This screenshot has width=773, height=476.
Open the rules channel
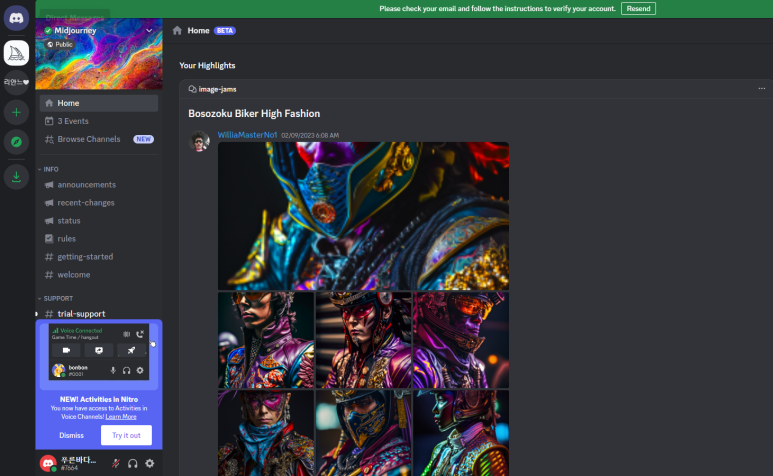99,238
